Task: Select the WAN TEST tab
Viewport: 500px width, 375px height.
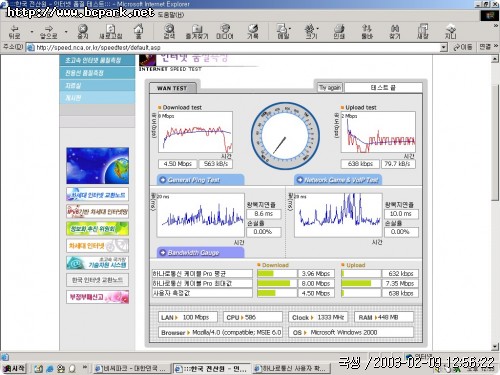Action: (172, 88)
